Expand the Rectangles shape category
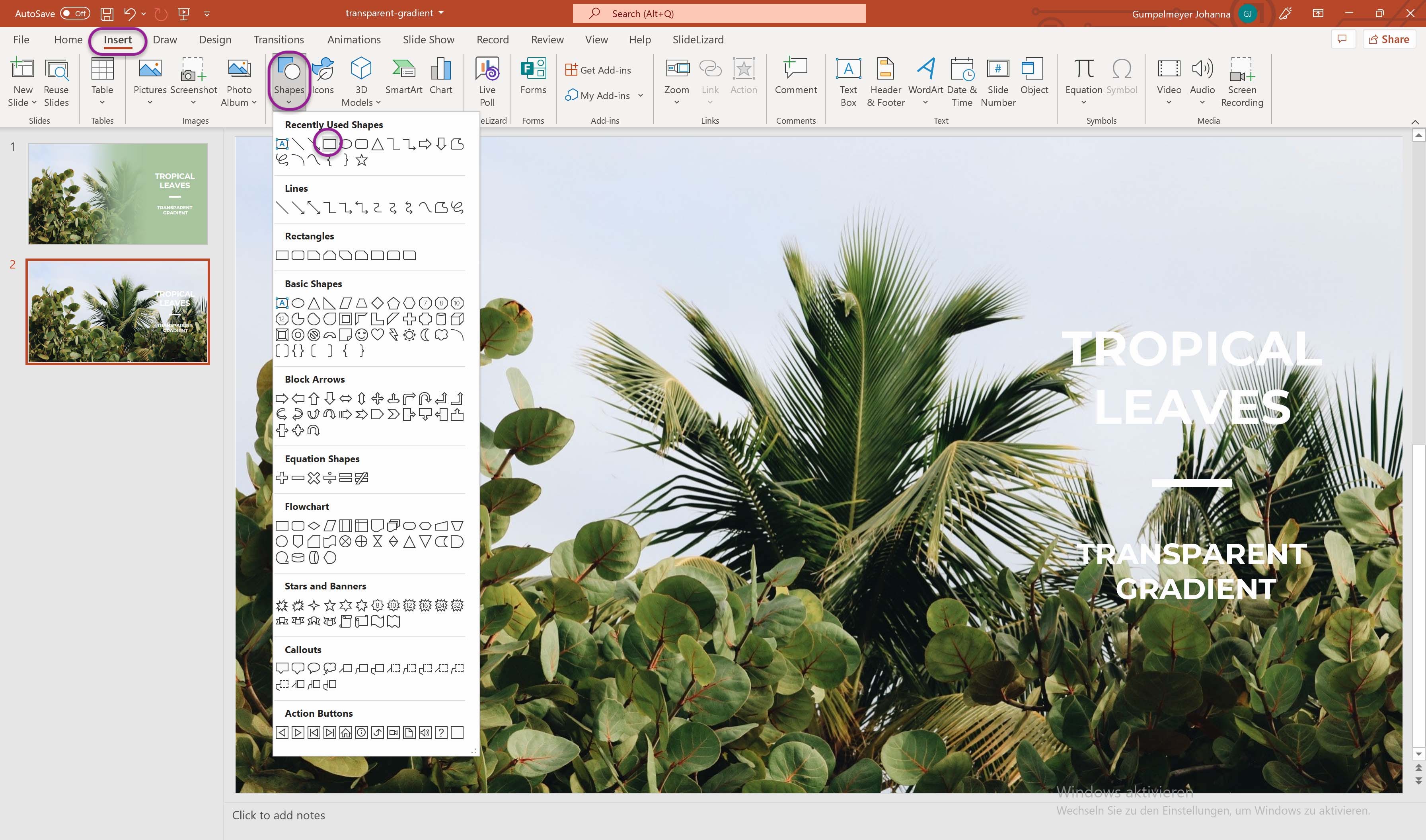Image resolution: width=1426 pixels, height=840 pixels. click(307, 235)
